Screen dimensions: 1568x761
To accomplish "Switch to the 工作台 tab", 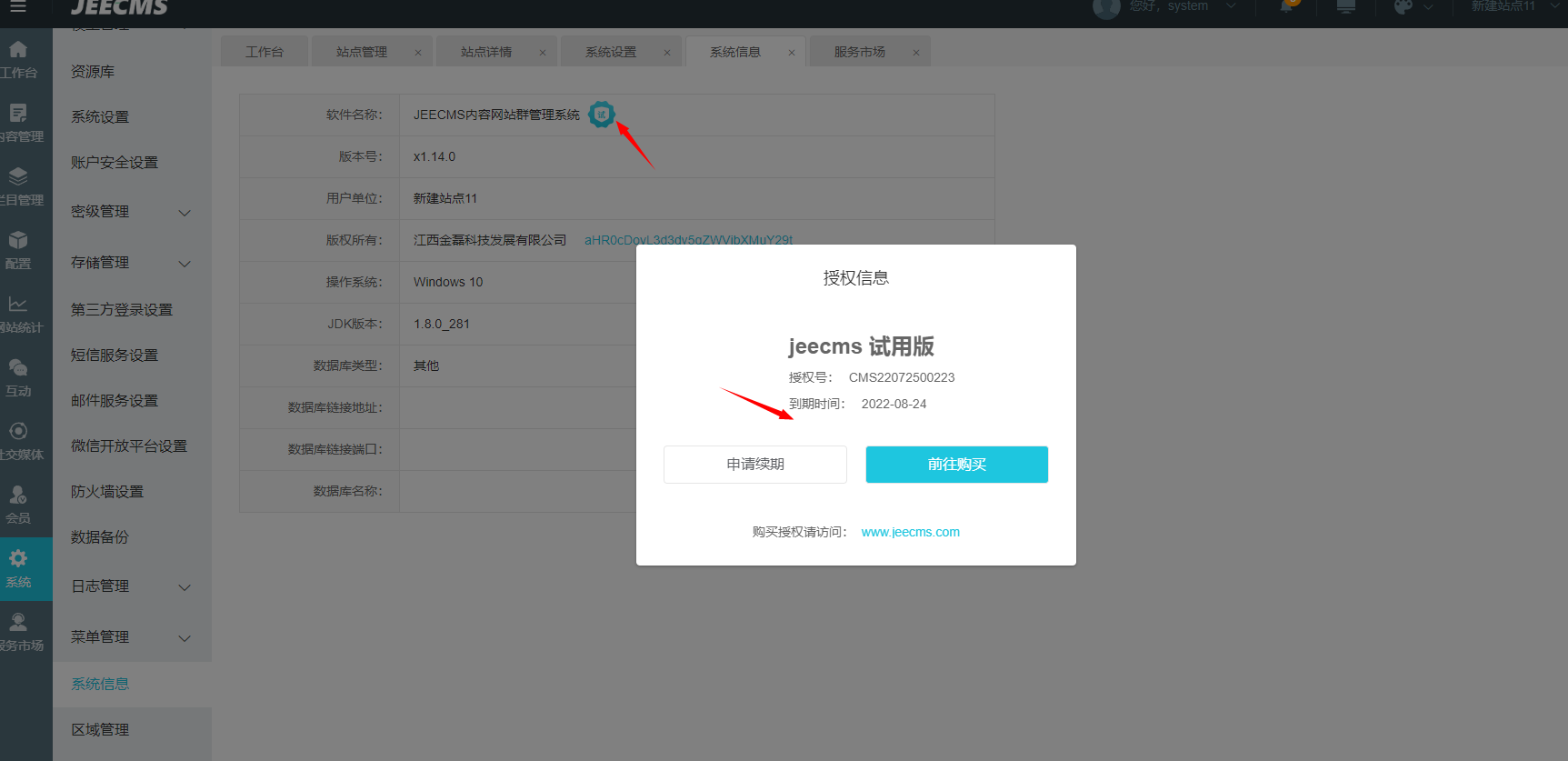I will point(265,52).
